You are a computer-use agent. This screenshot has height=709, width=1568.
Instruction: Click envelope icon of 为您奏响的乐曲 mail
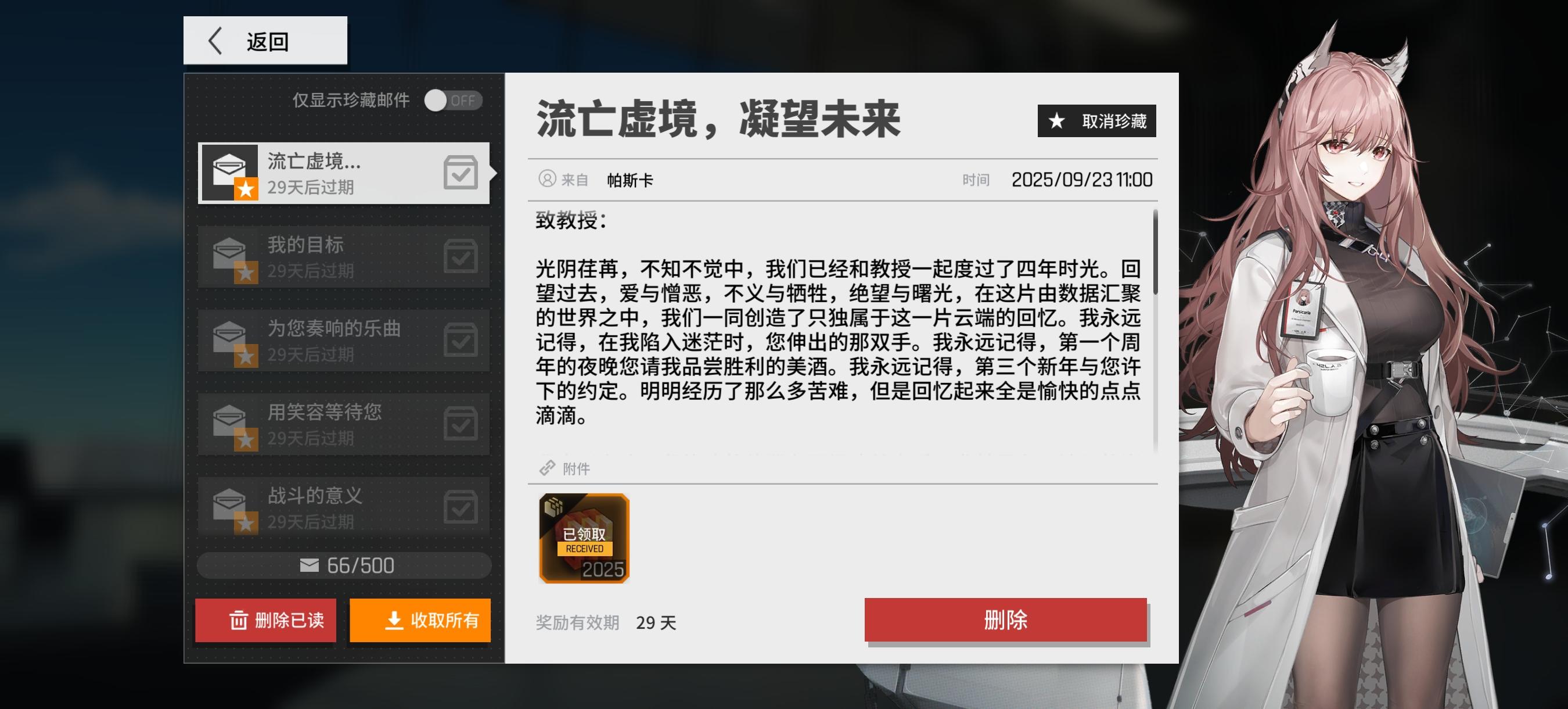click(229, 336)
